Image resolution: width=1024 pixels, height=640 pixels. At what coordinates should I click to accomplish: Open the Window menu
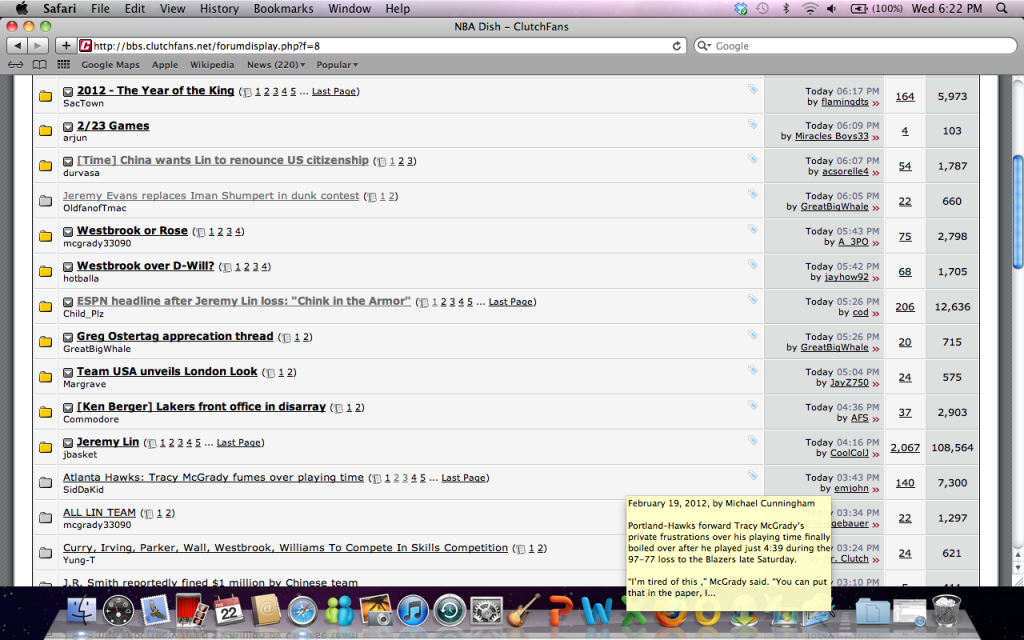(349, 8)
